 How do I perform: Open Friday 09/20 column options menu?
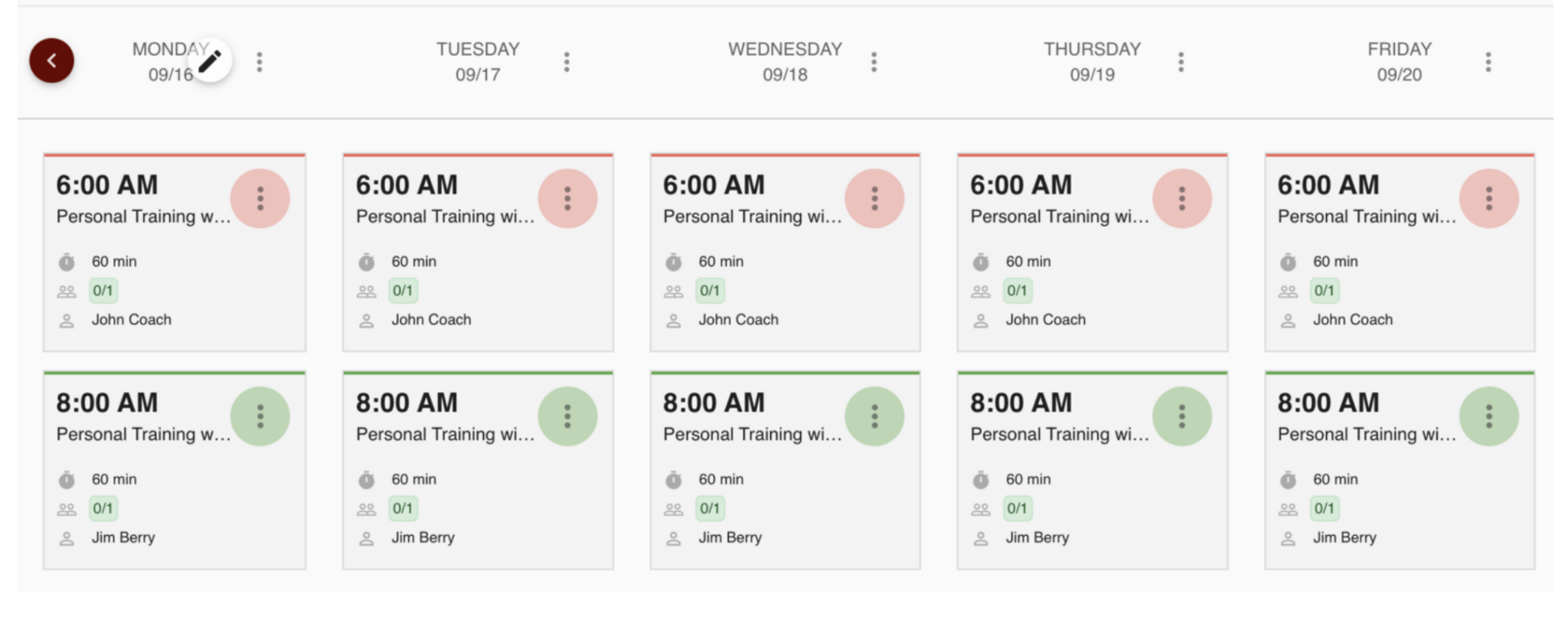[x=1488, y=62]
